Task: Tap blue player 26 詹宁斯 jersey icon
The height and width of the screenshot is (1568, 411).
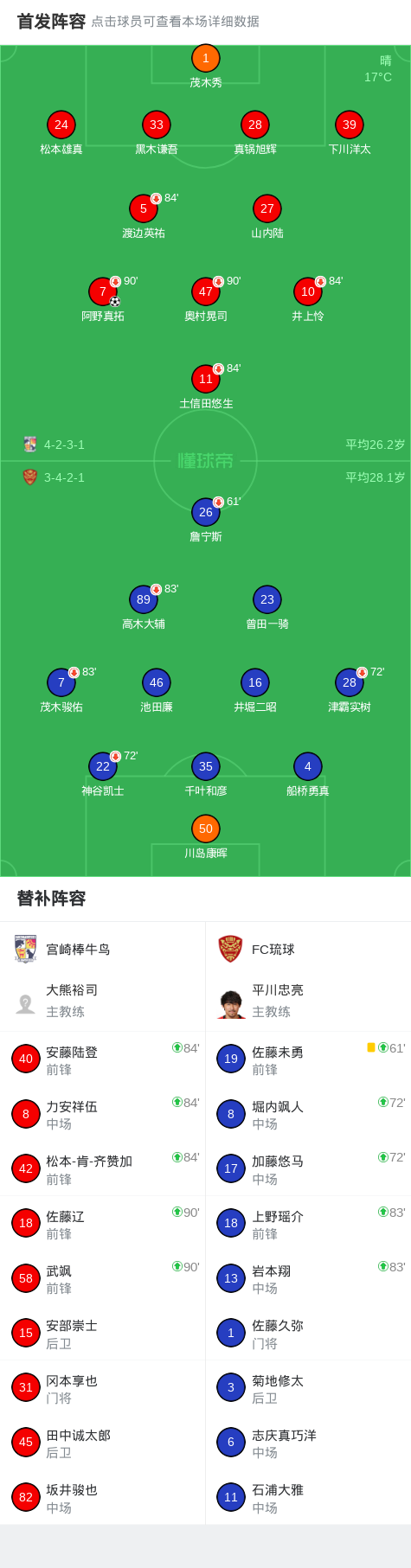Action: pos(205,512)
